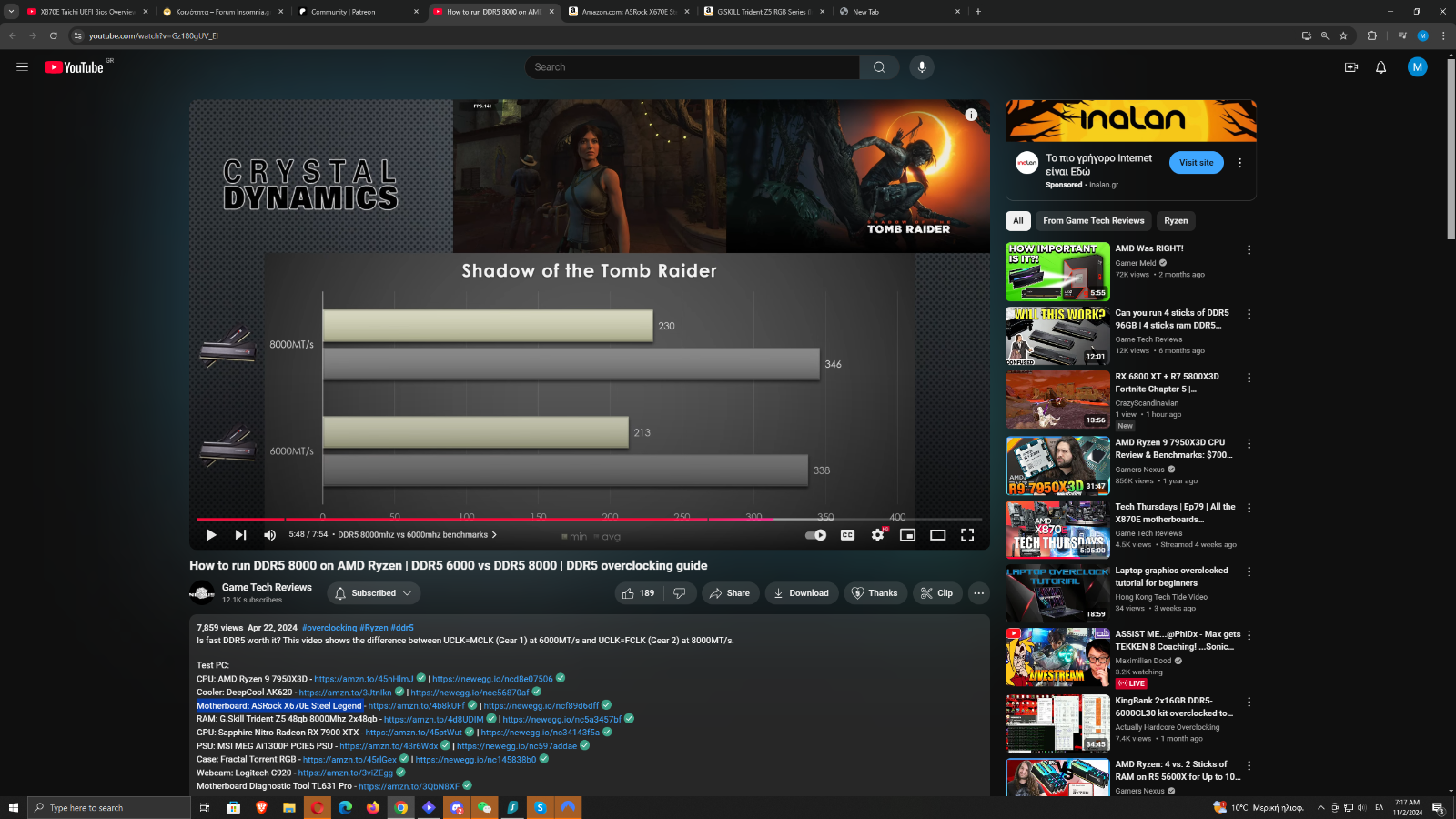This screenshot has height=819, width=1456.
Task: Open the "KingBank 2x16GB DDR5" video thumbnail
Action: (1057, 723)
